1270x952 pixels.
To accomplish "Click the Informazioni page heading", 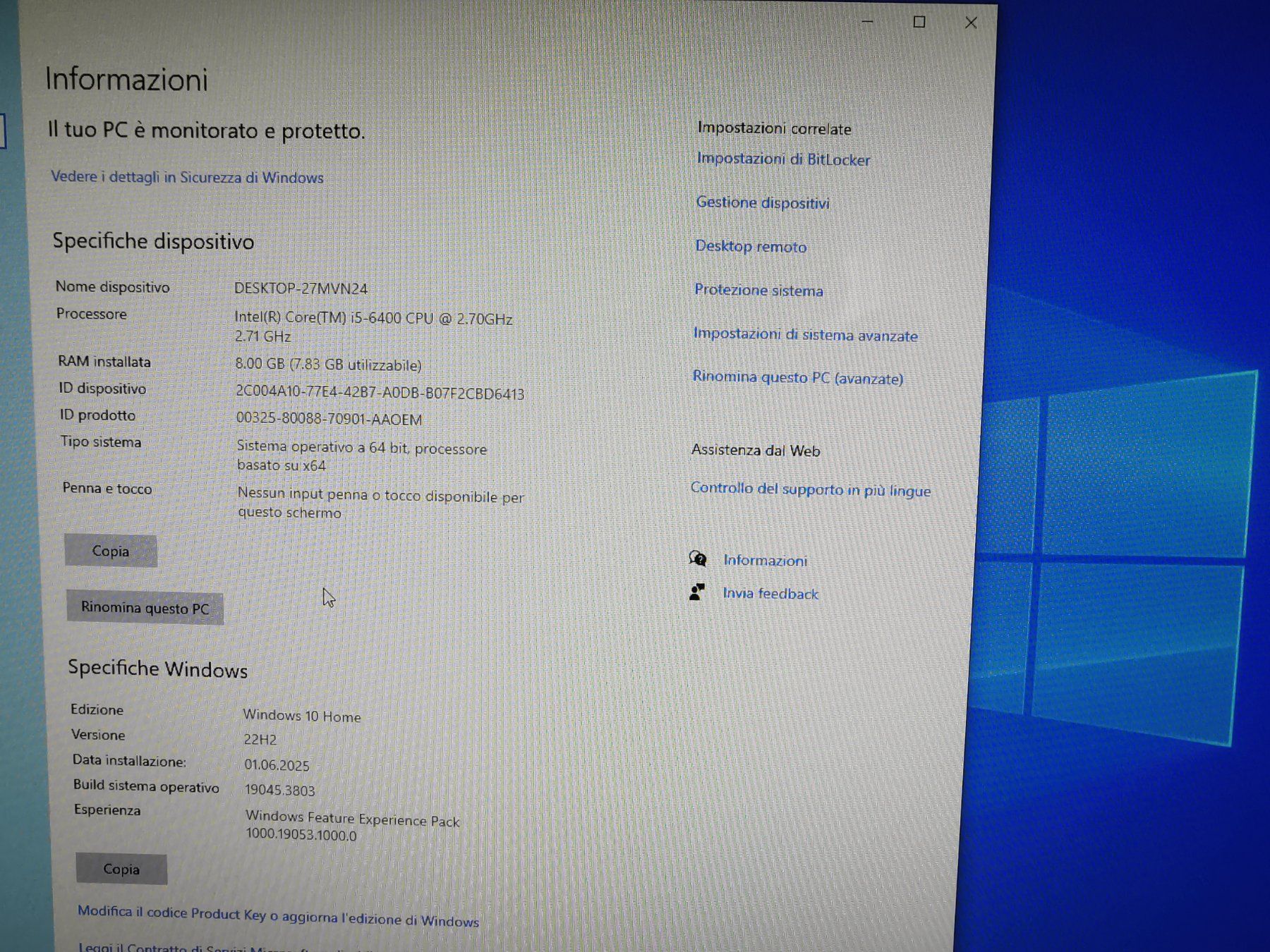I will (126, 79).
